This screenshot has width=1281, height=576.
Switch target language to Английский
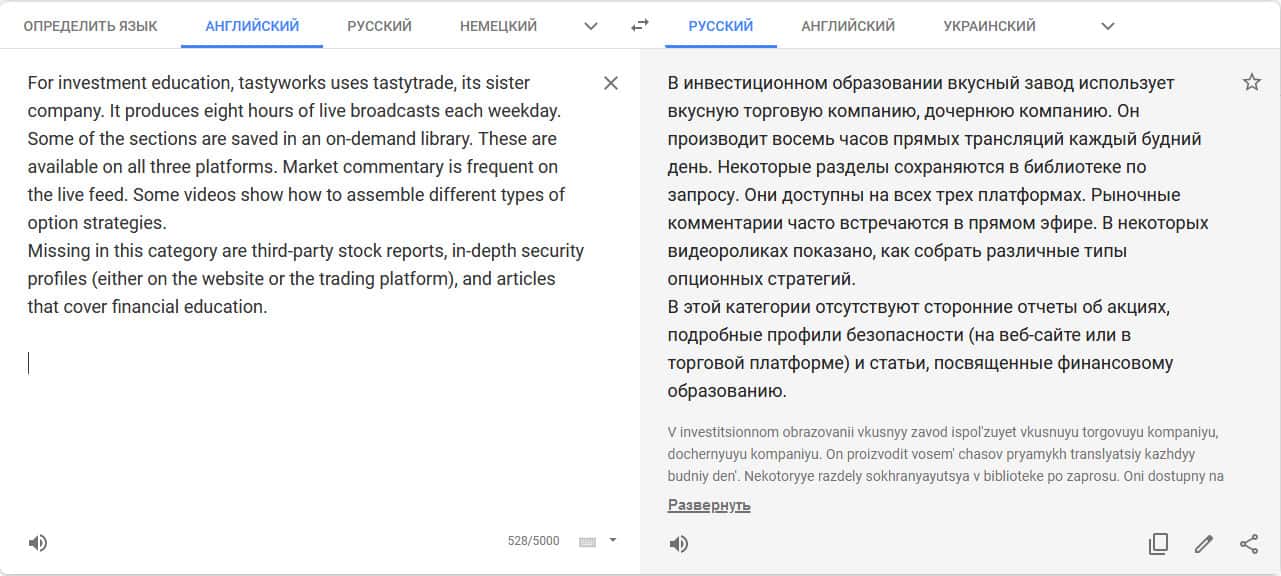click(x=848, y=26)
